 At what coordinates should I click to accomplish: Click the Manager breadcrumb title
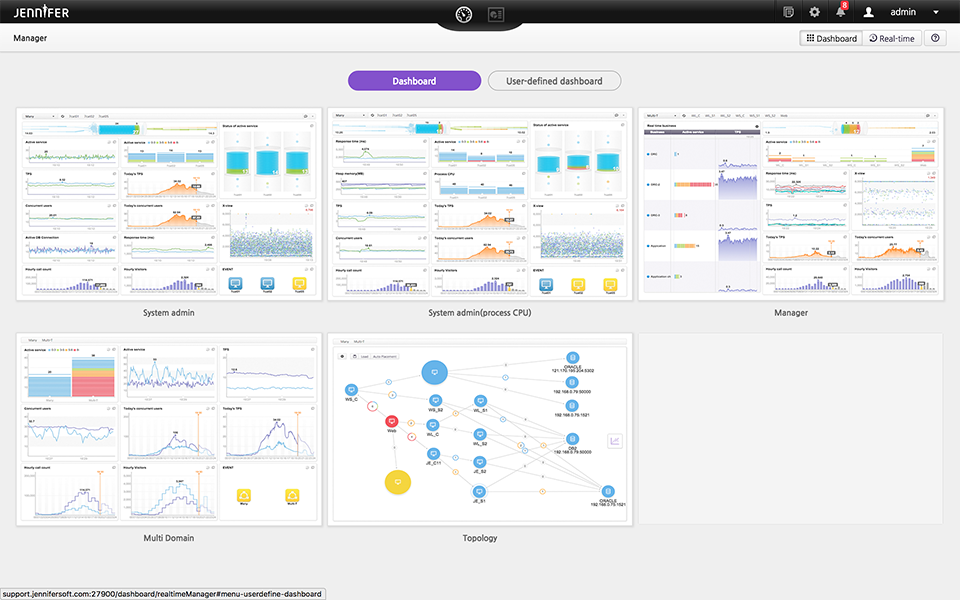pos(30,38)
